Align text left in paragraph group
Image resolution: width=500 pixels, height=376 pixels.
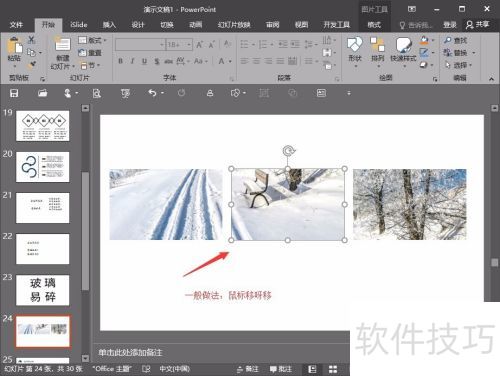point(245,61)
